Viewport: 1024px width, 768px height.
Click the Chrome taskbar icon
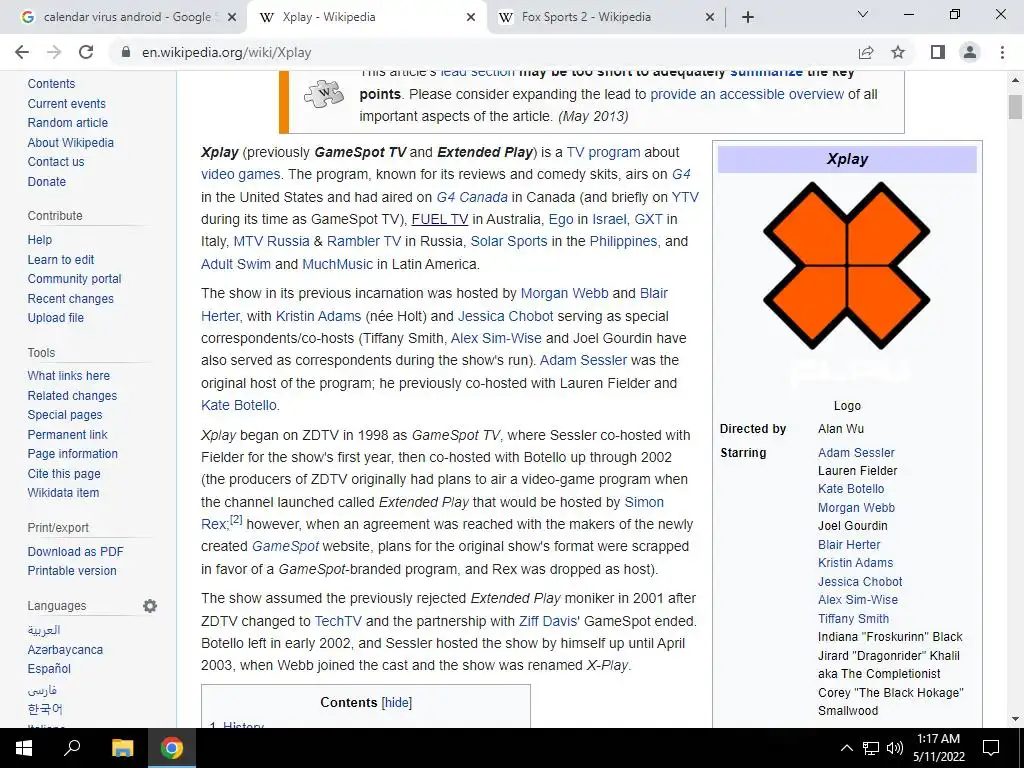[x=172, y=748]
